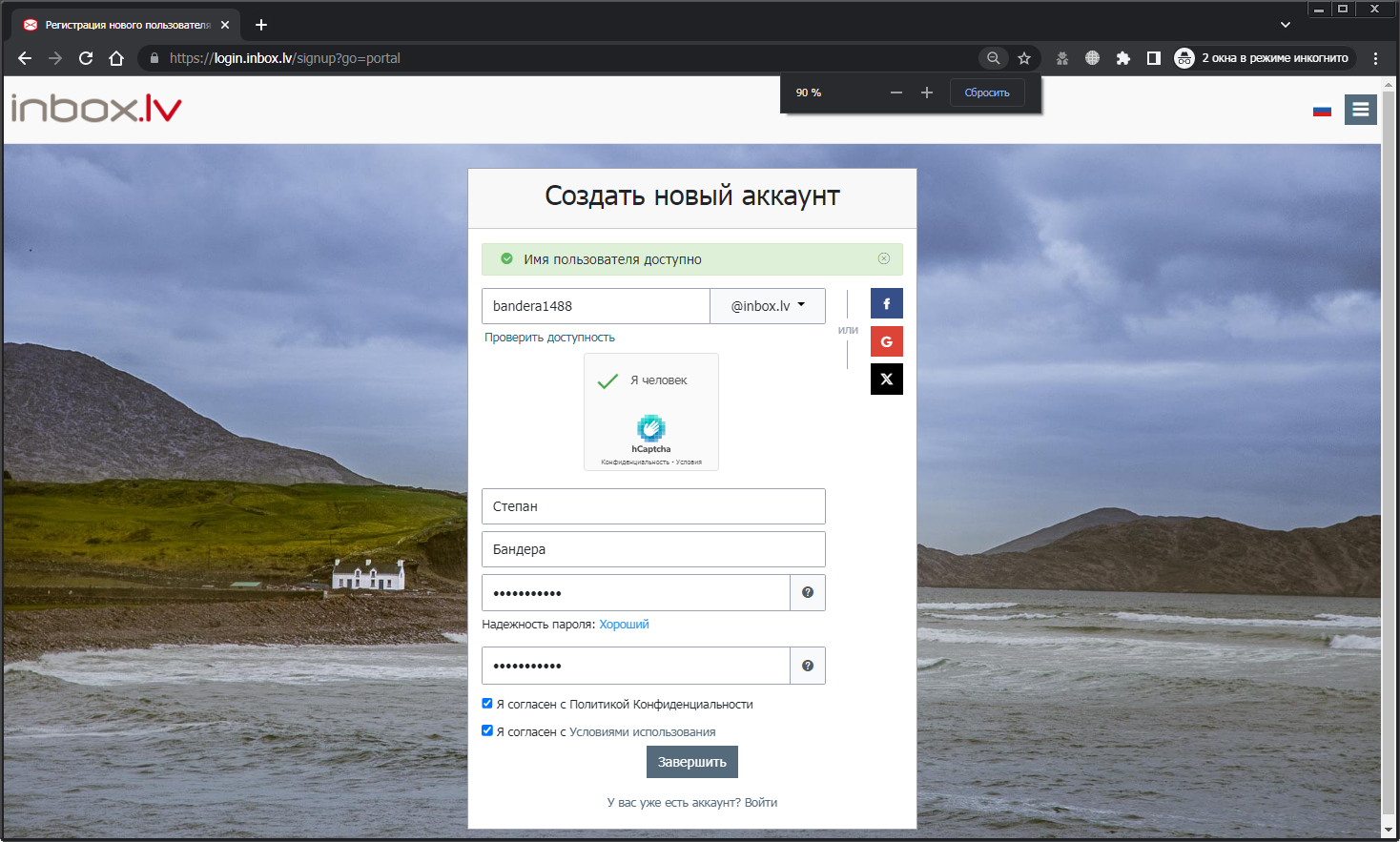Open the Russian flag language selector

(1322, 111)
